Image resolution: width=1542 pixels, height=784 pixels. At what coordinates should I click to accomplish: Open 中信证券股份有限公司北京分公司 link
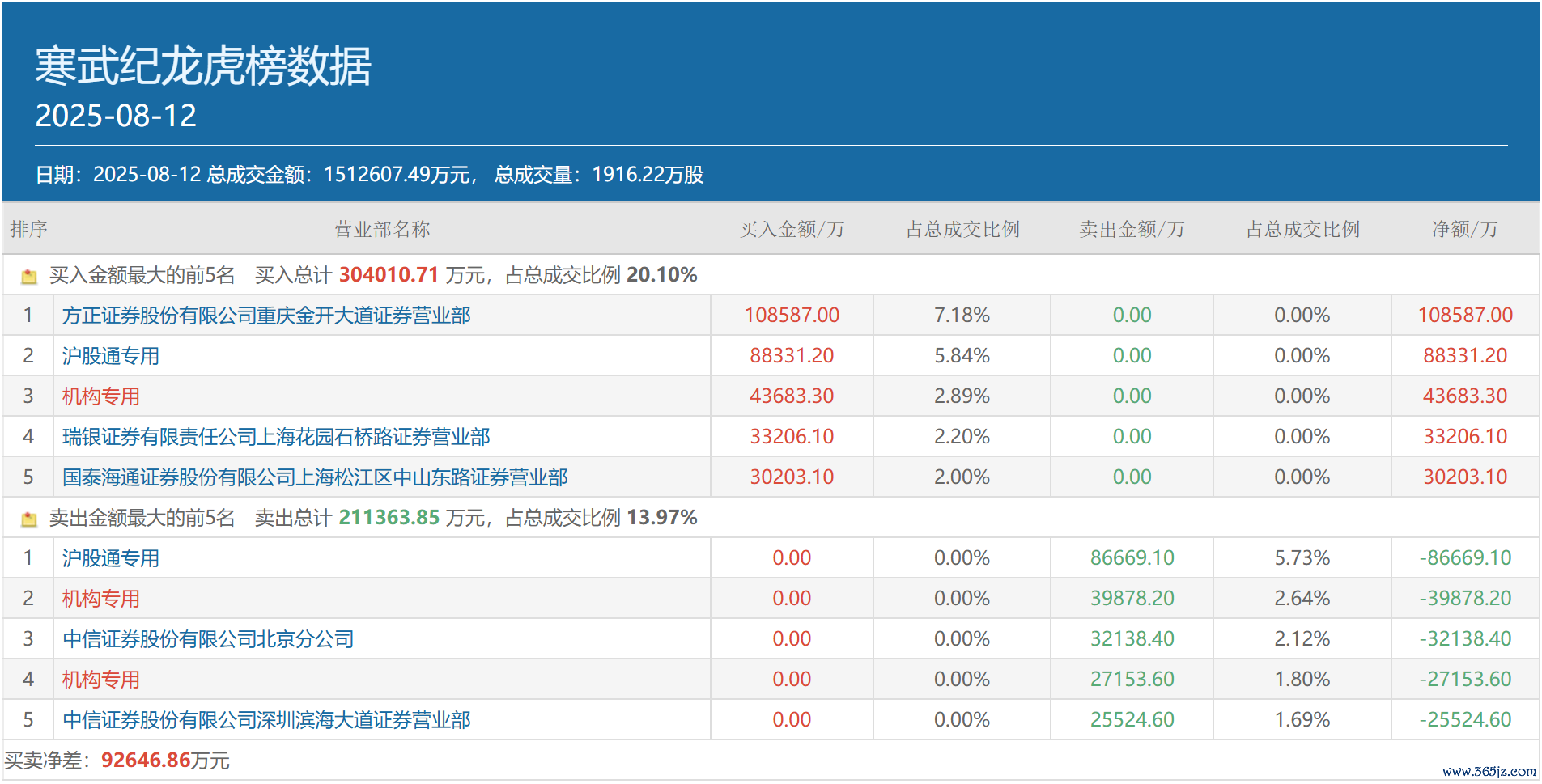(x=208, y=639)
